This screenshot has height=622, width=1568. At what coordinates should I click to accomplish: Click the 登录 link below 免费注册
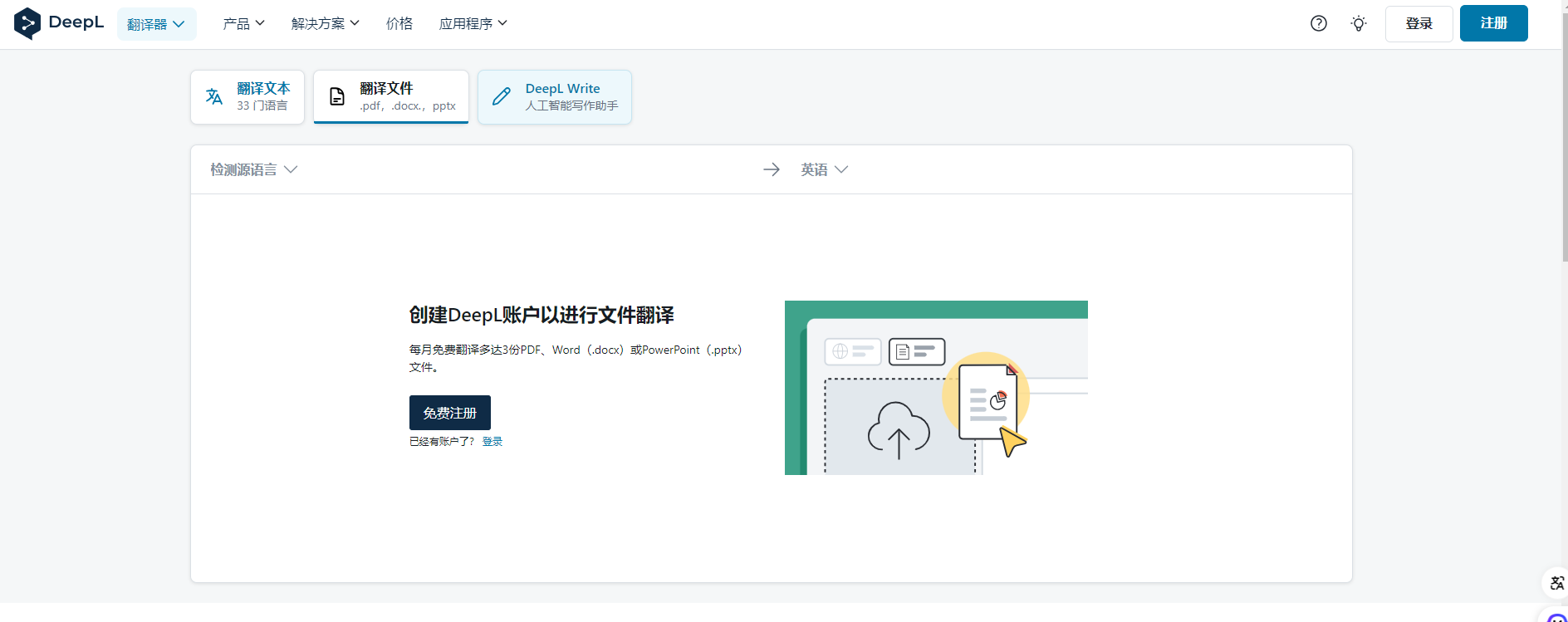coord(492,441)
